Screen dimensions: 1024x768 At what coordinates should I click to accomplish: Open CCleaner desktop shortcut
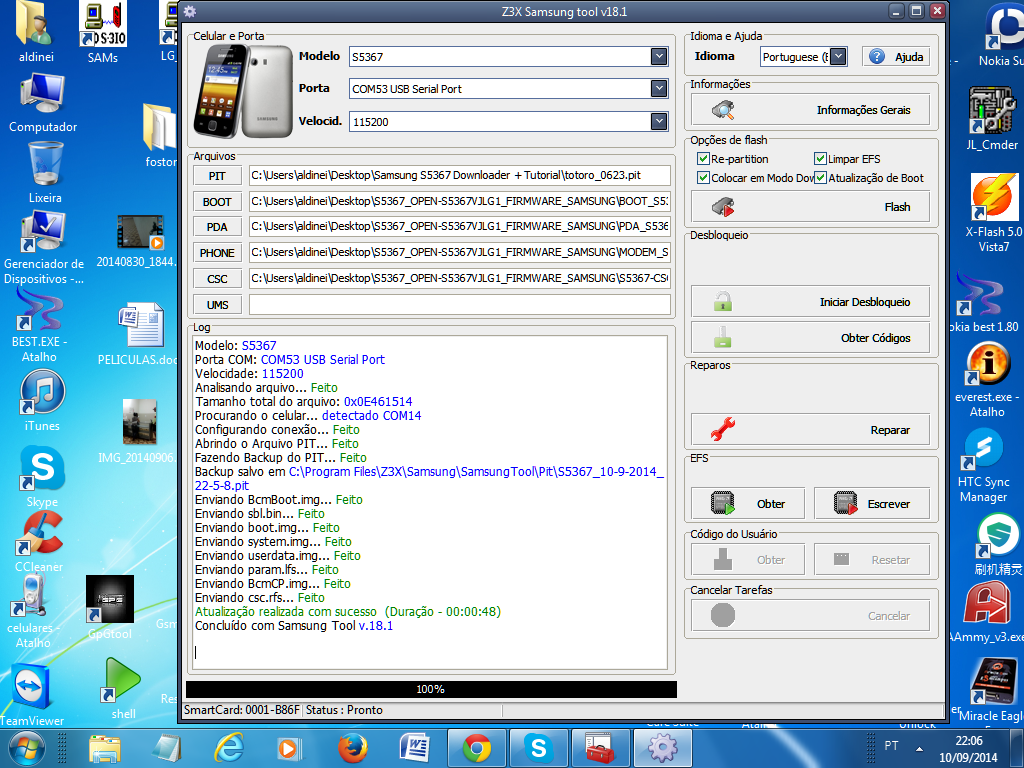pos(39,542)
